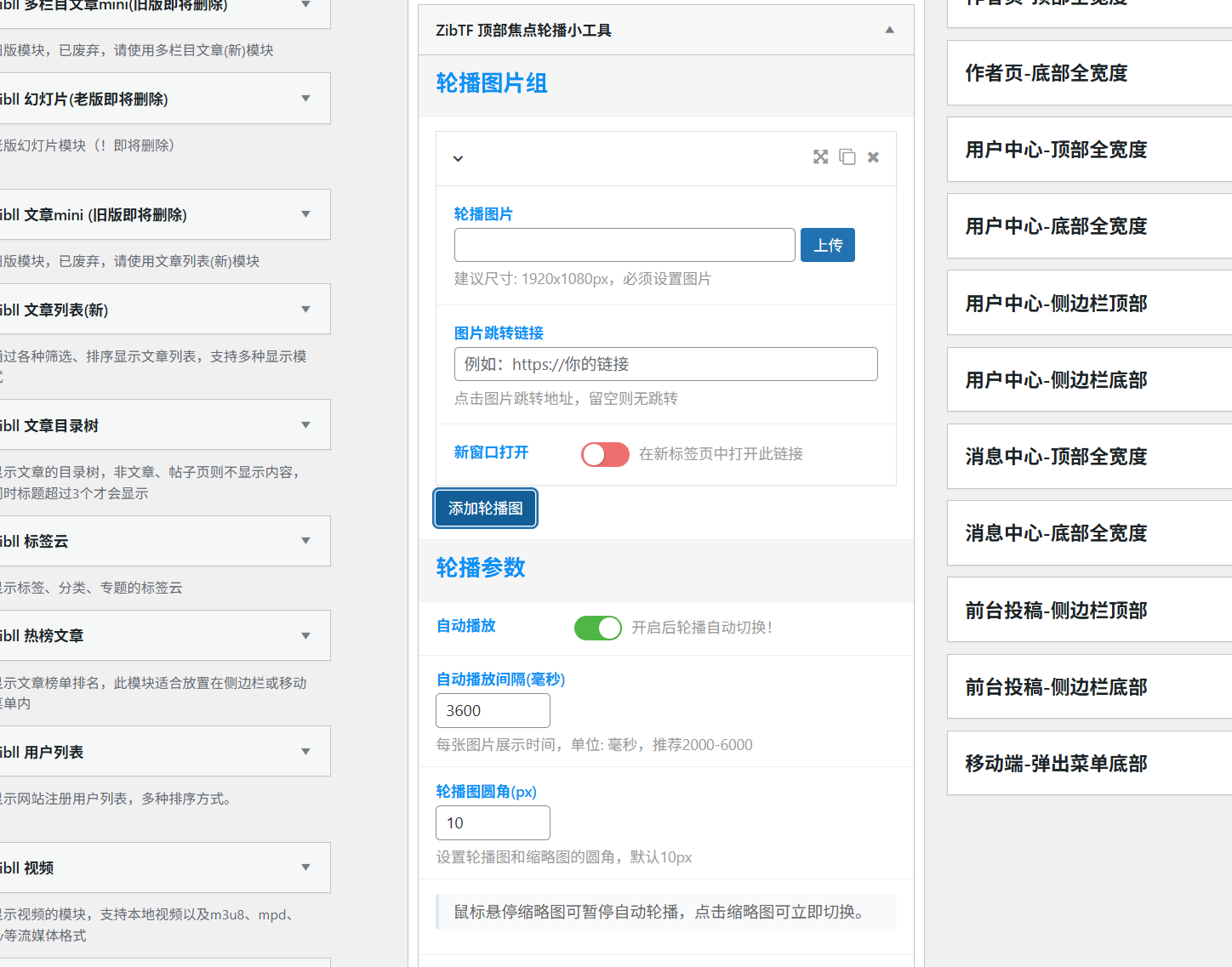Image resolution: width=1232 pixels, height=967 pixels.
Task: Click the 上传 upload button
Action: (826, 245)
